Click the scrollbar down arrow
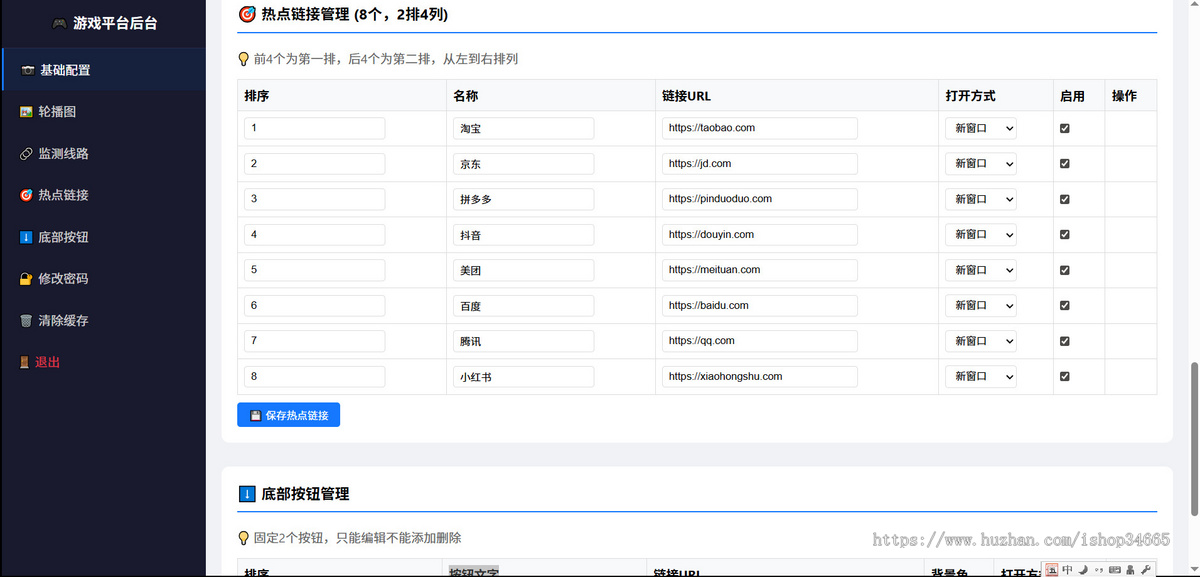This screenshot has width=1200, height=577. tap(1193, 570)
